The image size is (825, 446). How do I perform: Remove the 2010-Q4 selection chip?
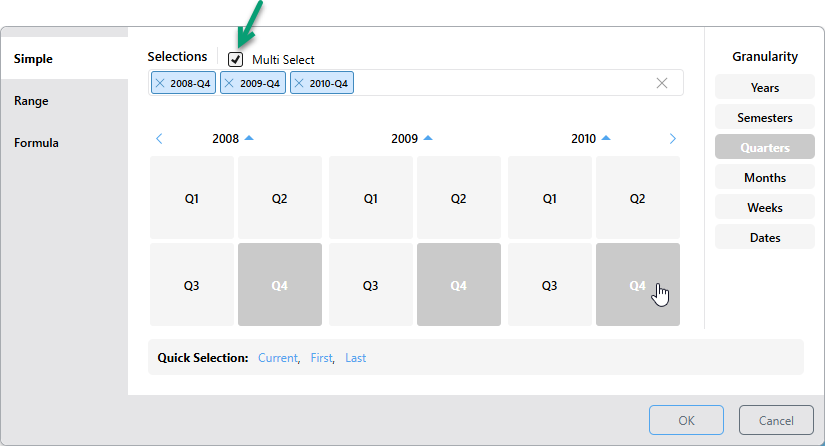click(x=300, y=83)
